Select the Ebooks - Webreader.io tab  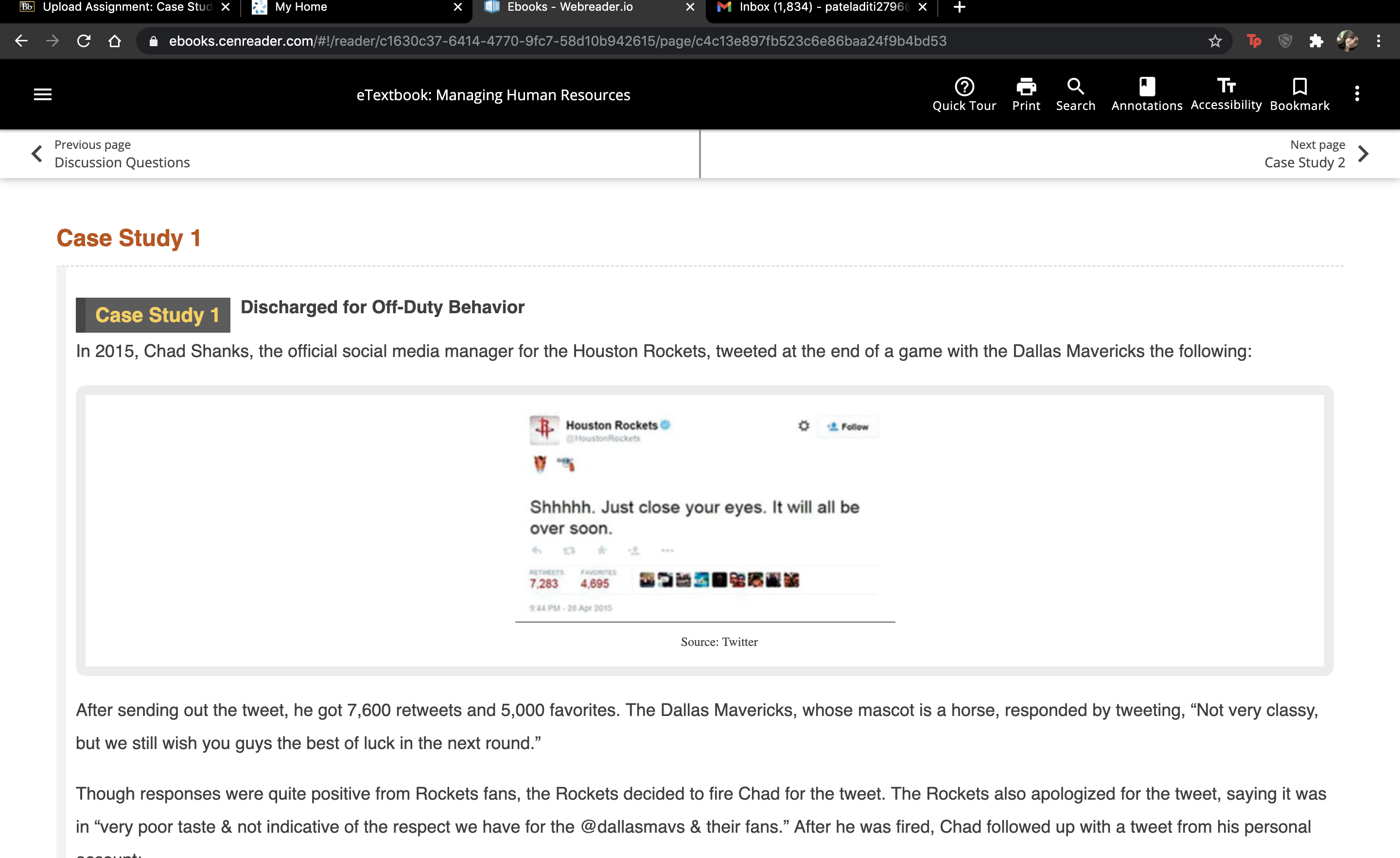(589, 7)
